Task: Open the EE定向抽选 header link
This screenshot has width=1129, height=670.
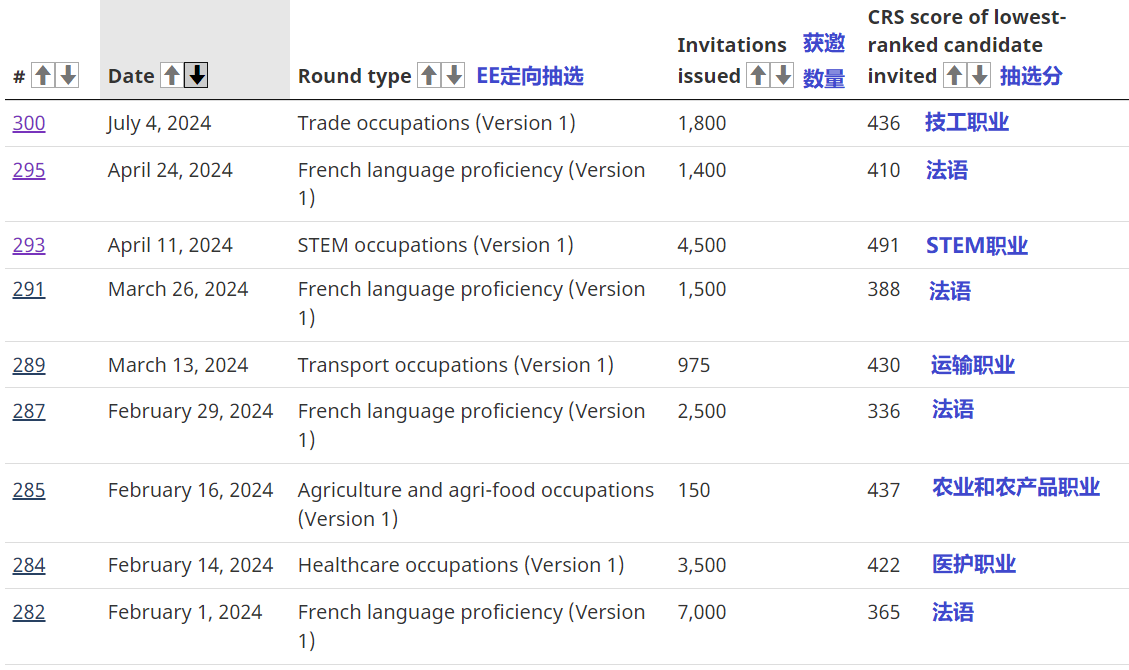Action: pyautogui.click(x=530, y=75)
